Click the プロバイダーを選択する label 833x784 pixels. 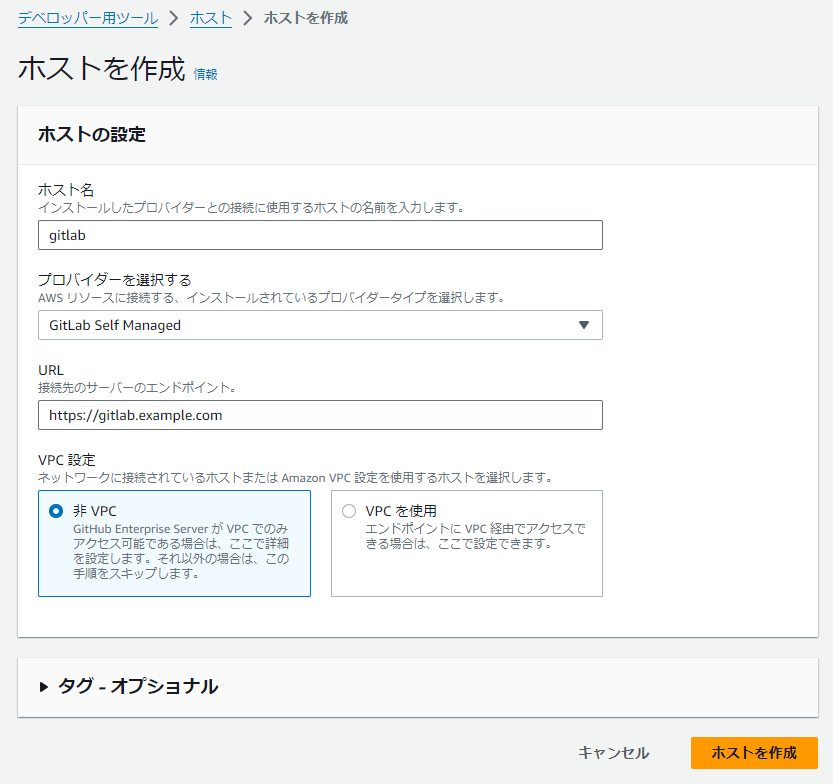coord(115,280)
